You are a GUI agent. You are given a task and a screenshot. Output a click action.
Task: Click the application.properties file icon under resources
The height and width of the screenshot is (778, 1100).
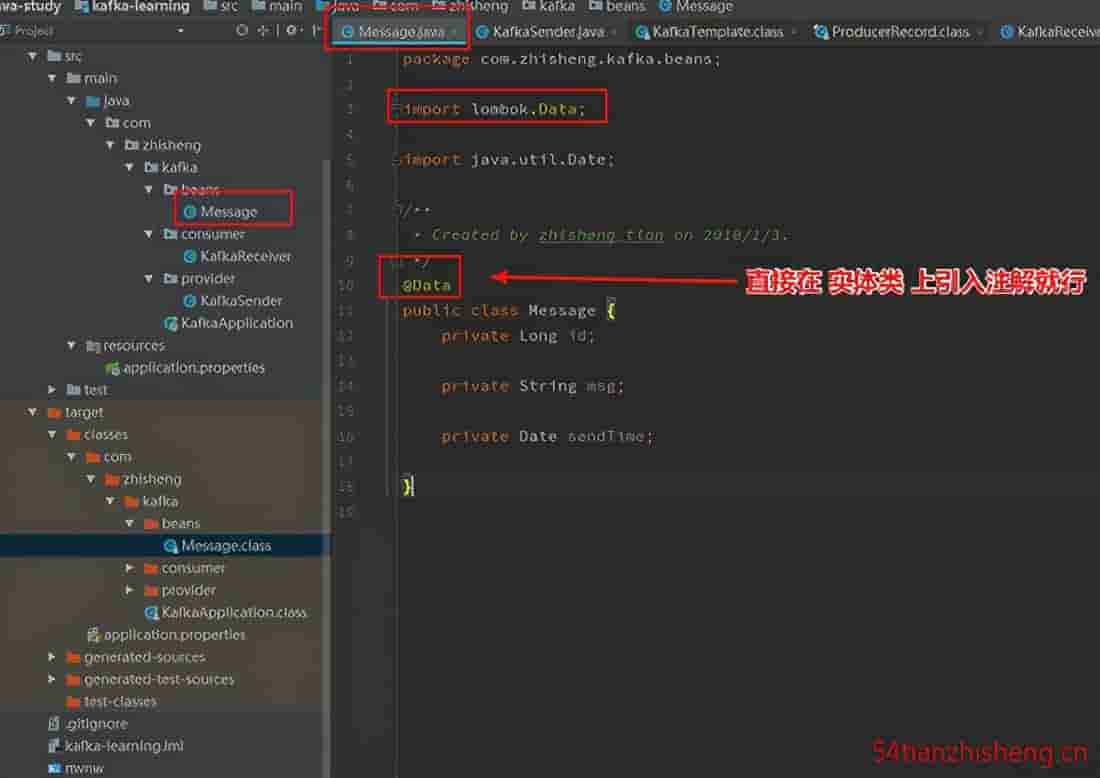(x=113, y=368)
